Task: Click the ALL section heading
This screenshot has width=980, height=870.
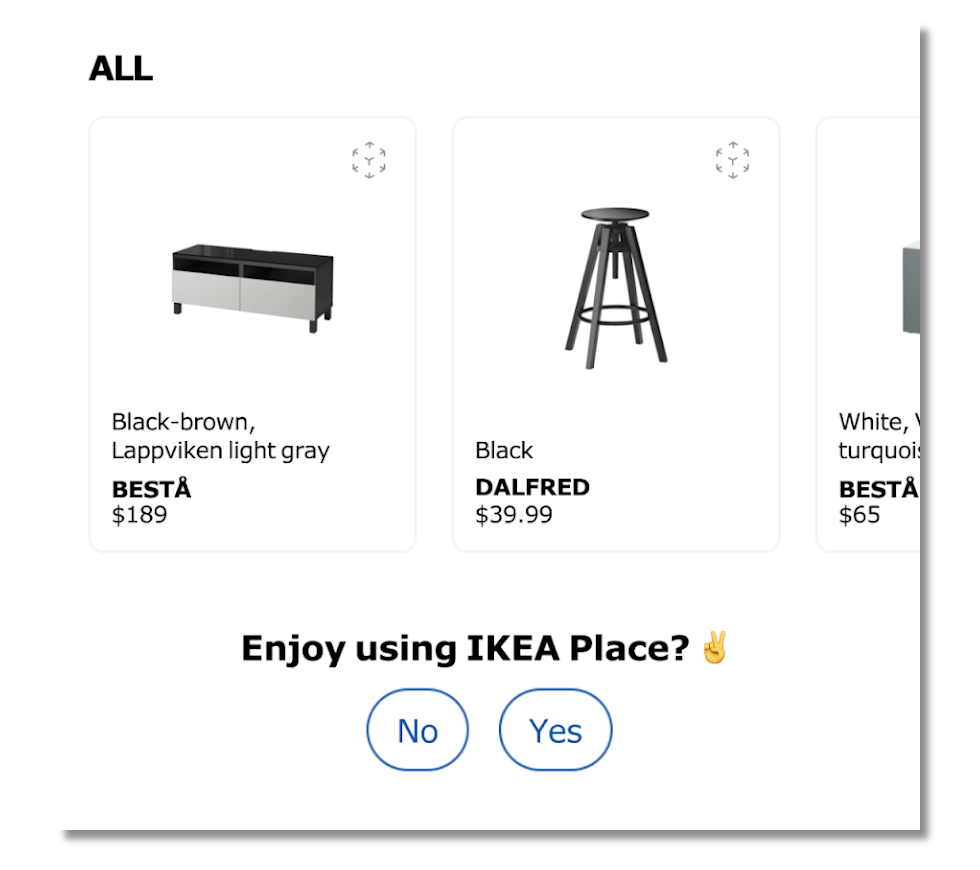Action: point(120,69)
